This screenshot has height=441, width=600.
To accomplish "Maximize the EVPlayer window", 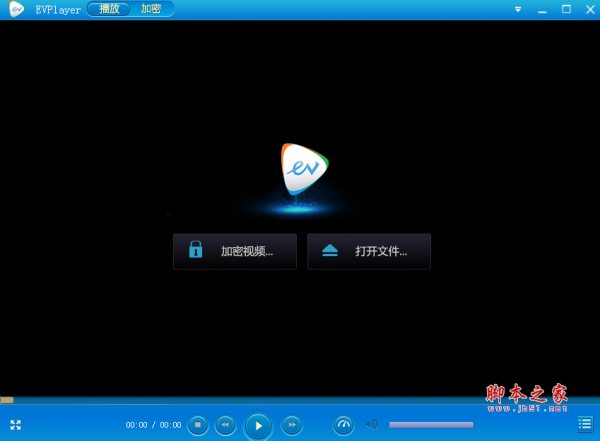I will [566, 9].
